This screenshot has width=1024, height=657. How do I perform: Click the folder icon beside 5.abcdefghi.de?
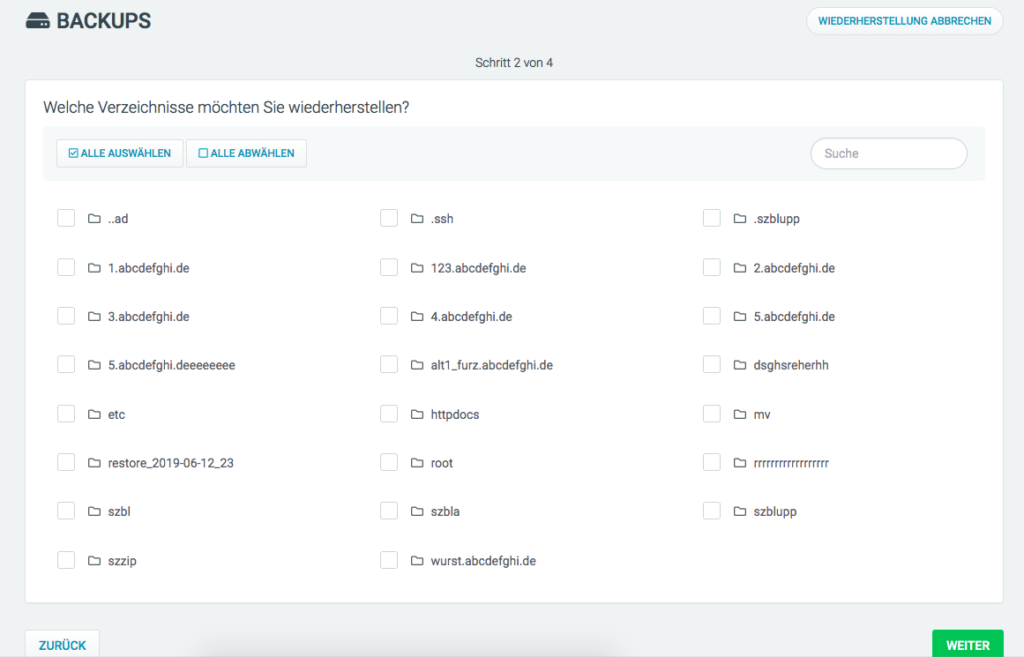(739, 316)
